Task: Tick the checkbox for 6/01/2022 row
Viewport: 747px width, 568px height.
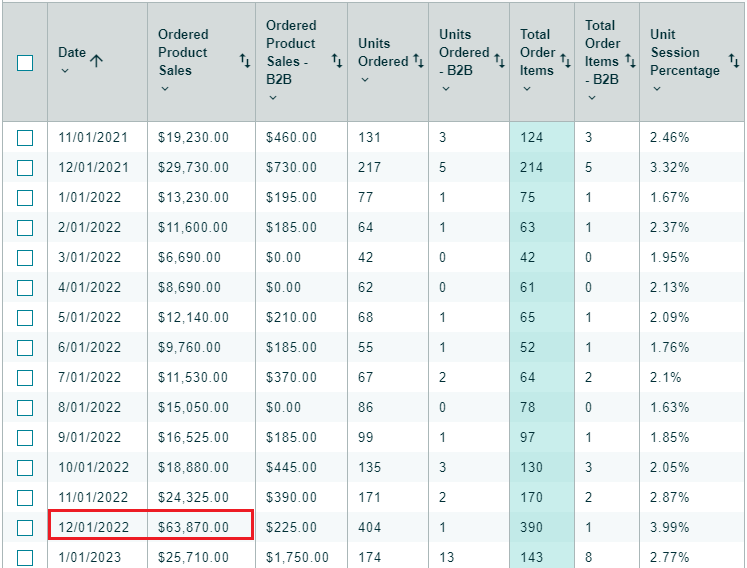Action: click(x=25, y=347)
